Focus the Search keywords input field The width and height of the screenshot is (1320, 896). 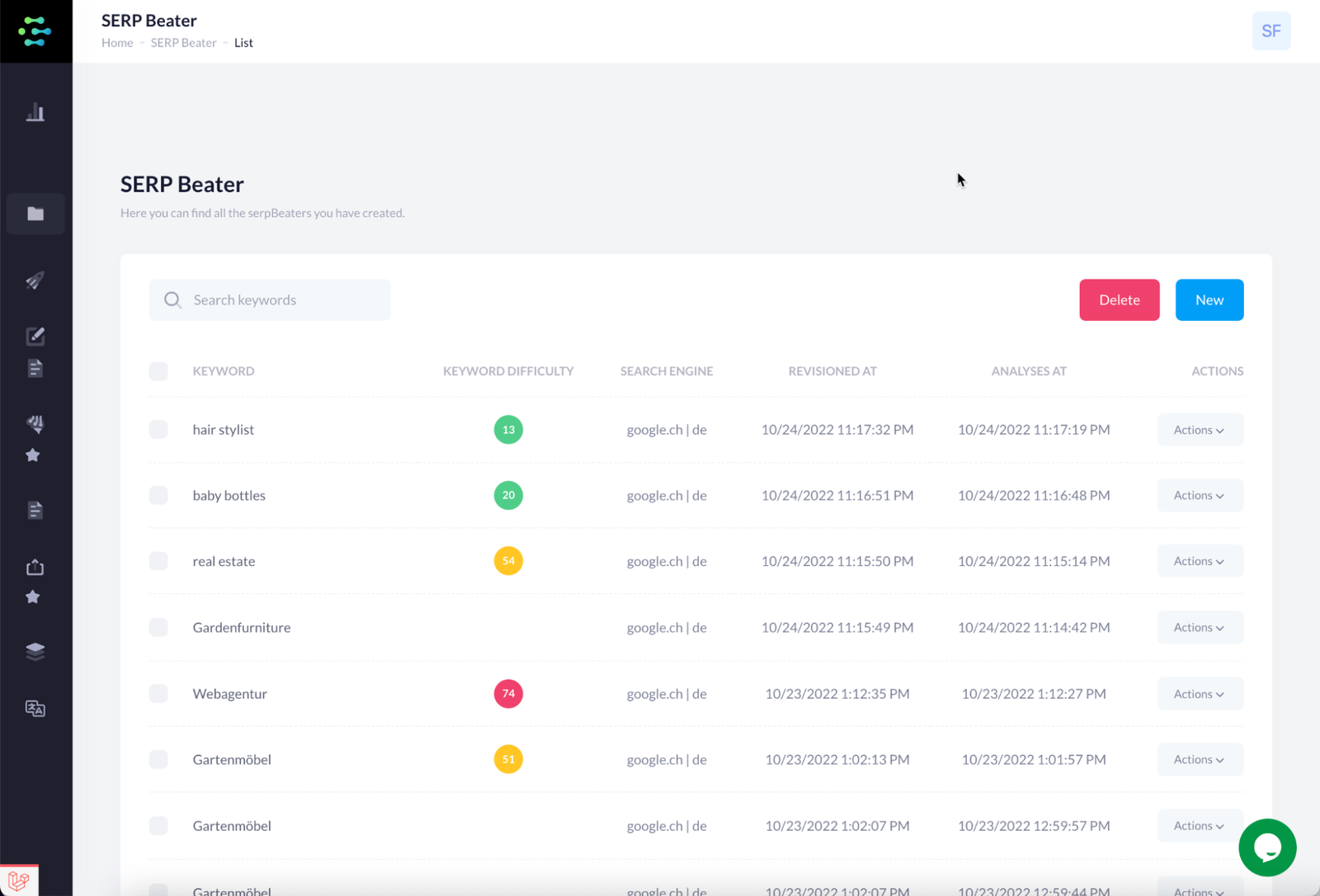(270, 299)
